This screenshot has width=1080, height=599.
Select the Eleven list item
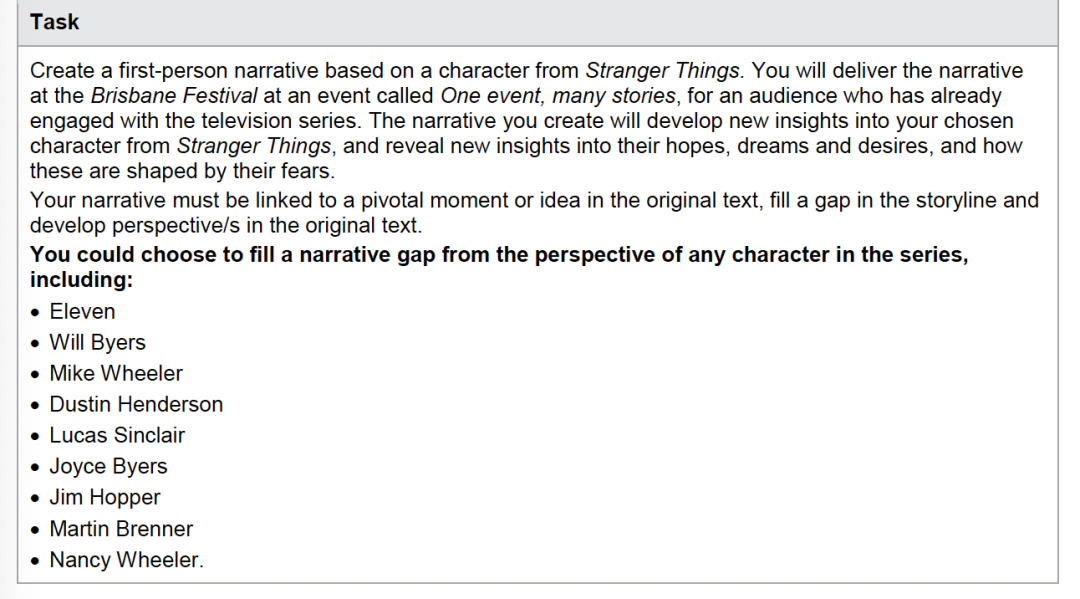pyautogui.click(x=82, y=311)
